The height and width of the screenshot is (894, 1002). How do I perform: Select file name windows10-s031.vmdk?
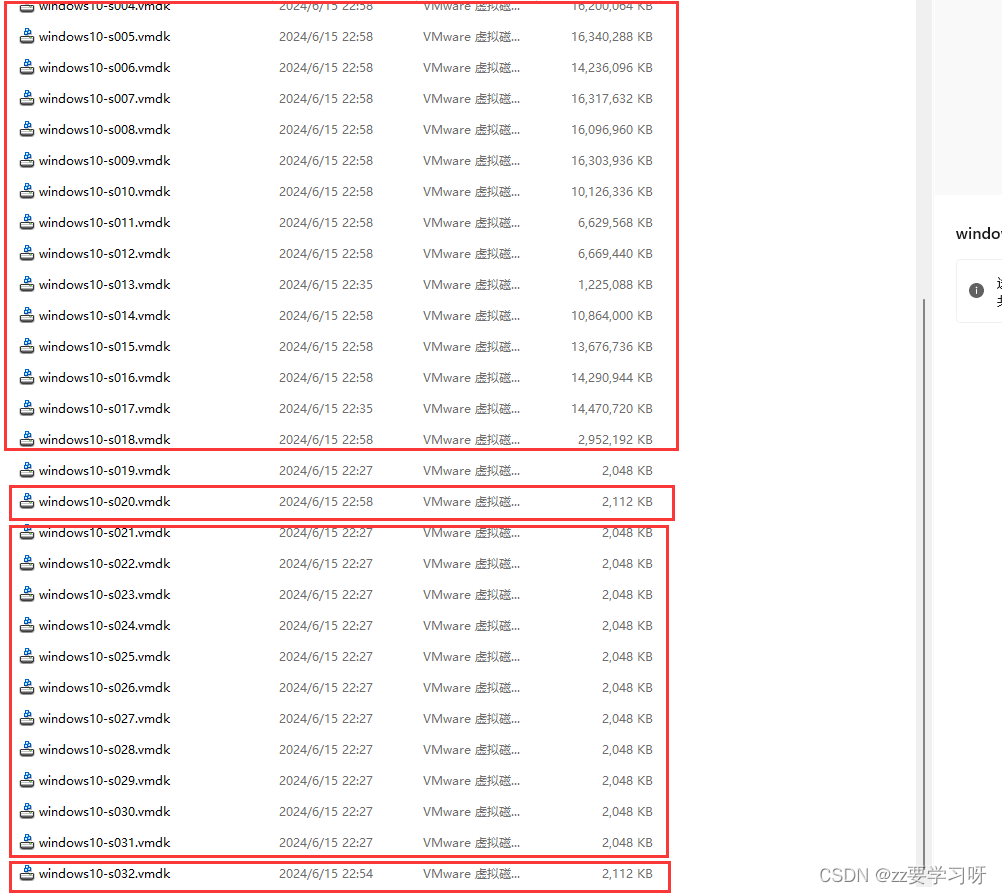(x=104, y=843)
